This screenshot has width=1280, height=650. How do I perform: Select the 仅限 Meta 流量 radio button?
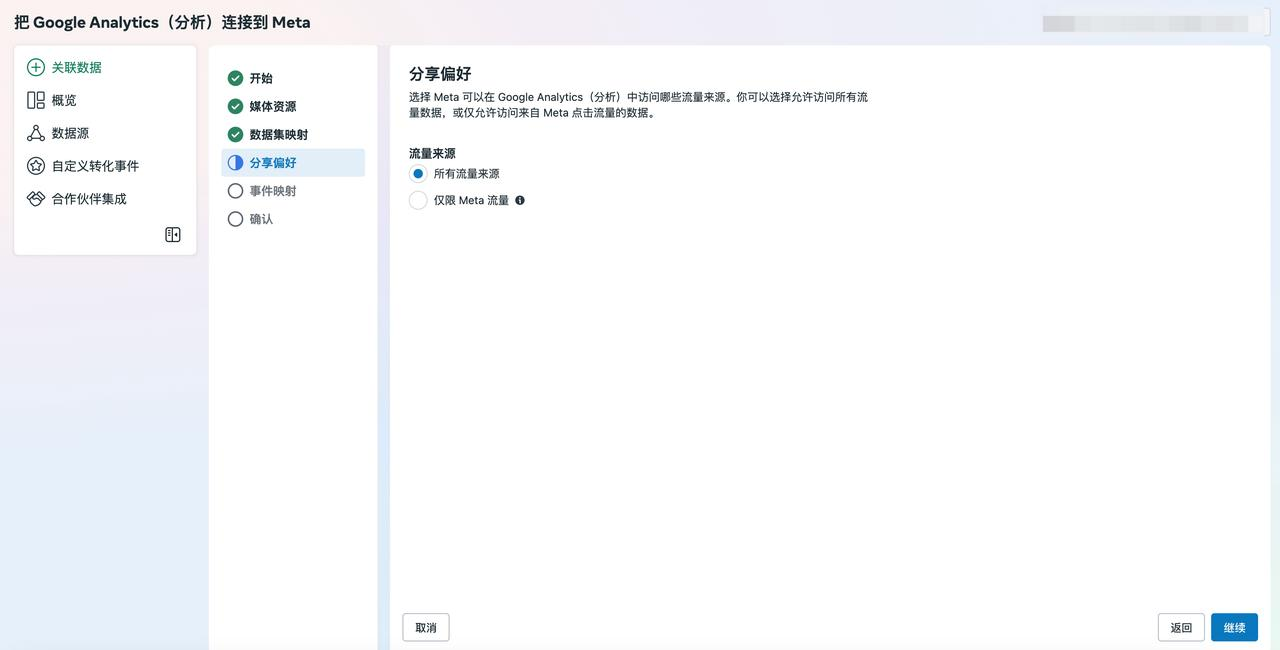point(418,201)
